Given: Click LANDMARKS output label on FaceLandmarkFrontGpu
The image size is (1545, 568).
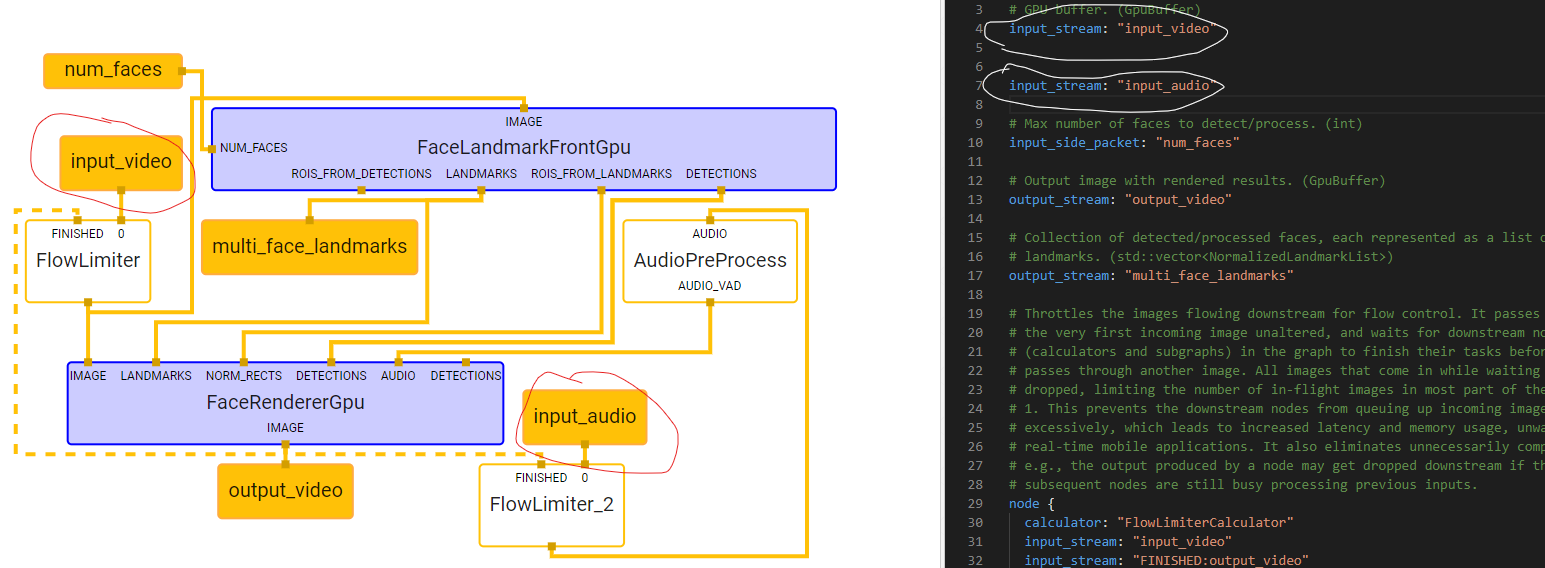Looking at the screenshot, I should click(x=482, y=174).
